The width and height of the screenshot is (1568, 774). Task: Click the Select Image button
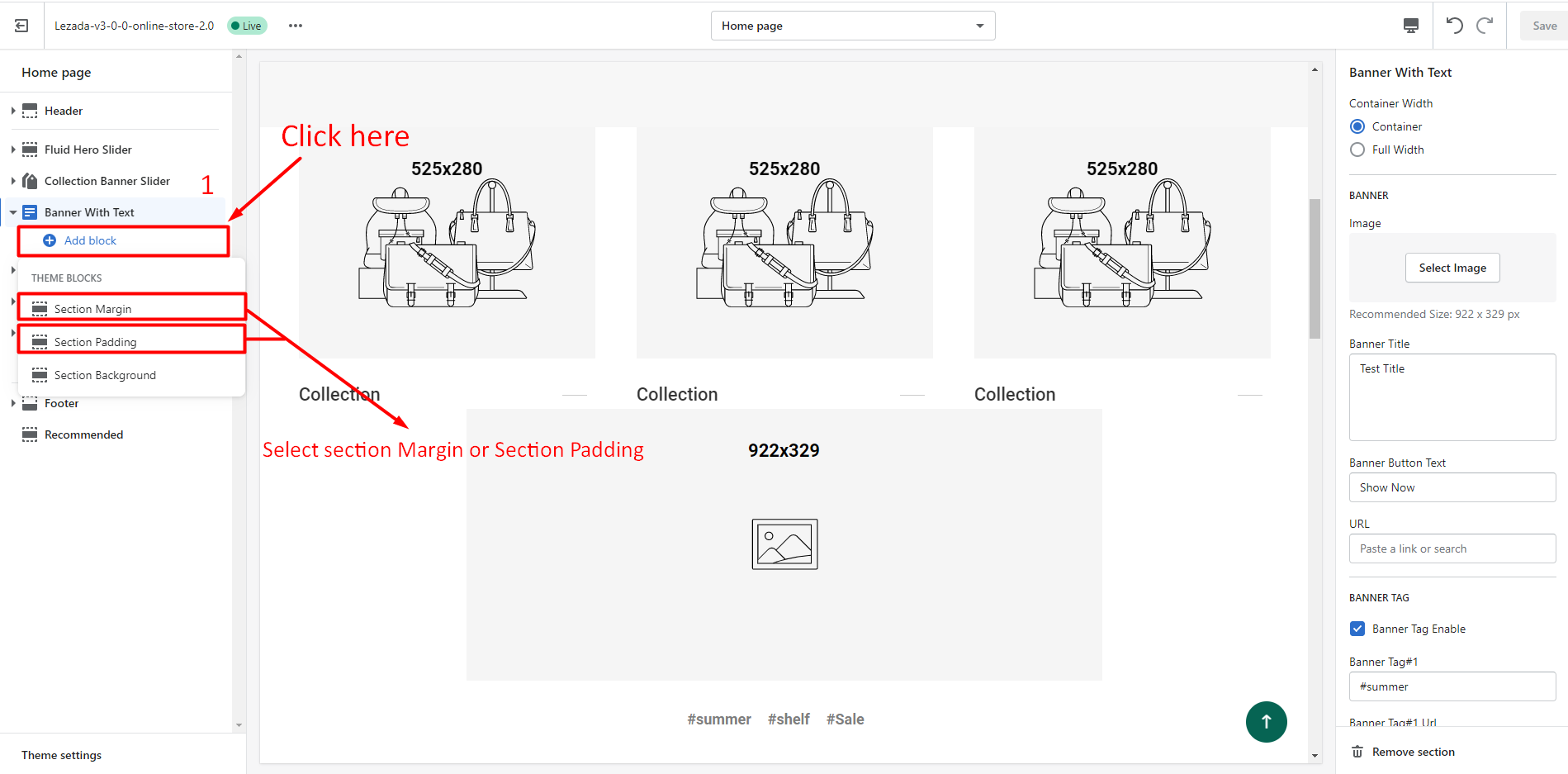pyautogui.click(x=1452, y=268)
